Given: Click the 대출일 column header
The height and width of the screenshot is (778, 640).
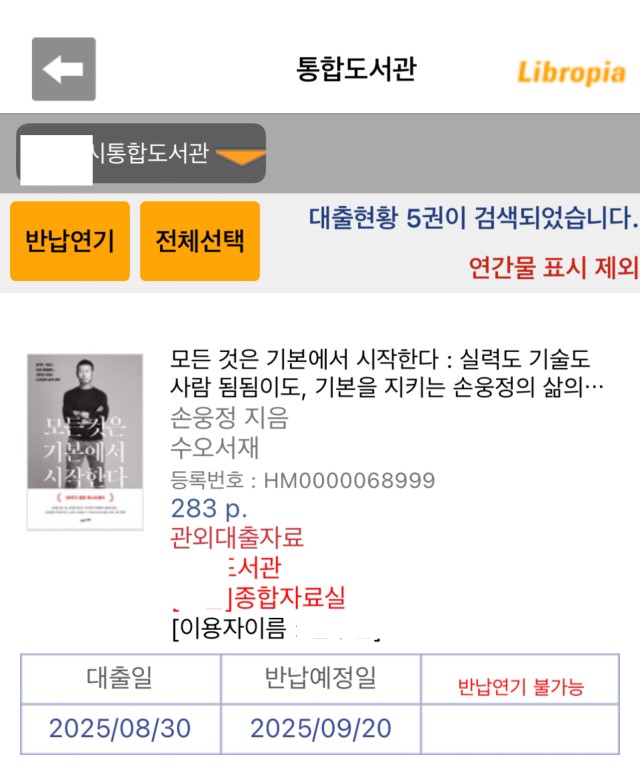Looking at the screenshot, I should click(x=121, y=678).
